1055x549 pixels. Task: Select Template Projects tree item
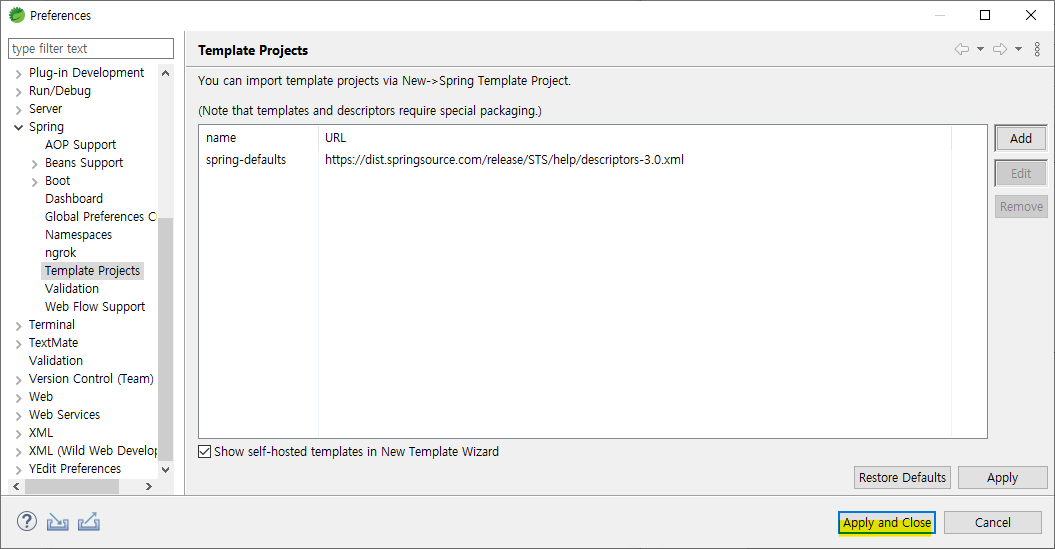[x=92, y=270]
